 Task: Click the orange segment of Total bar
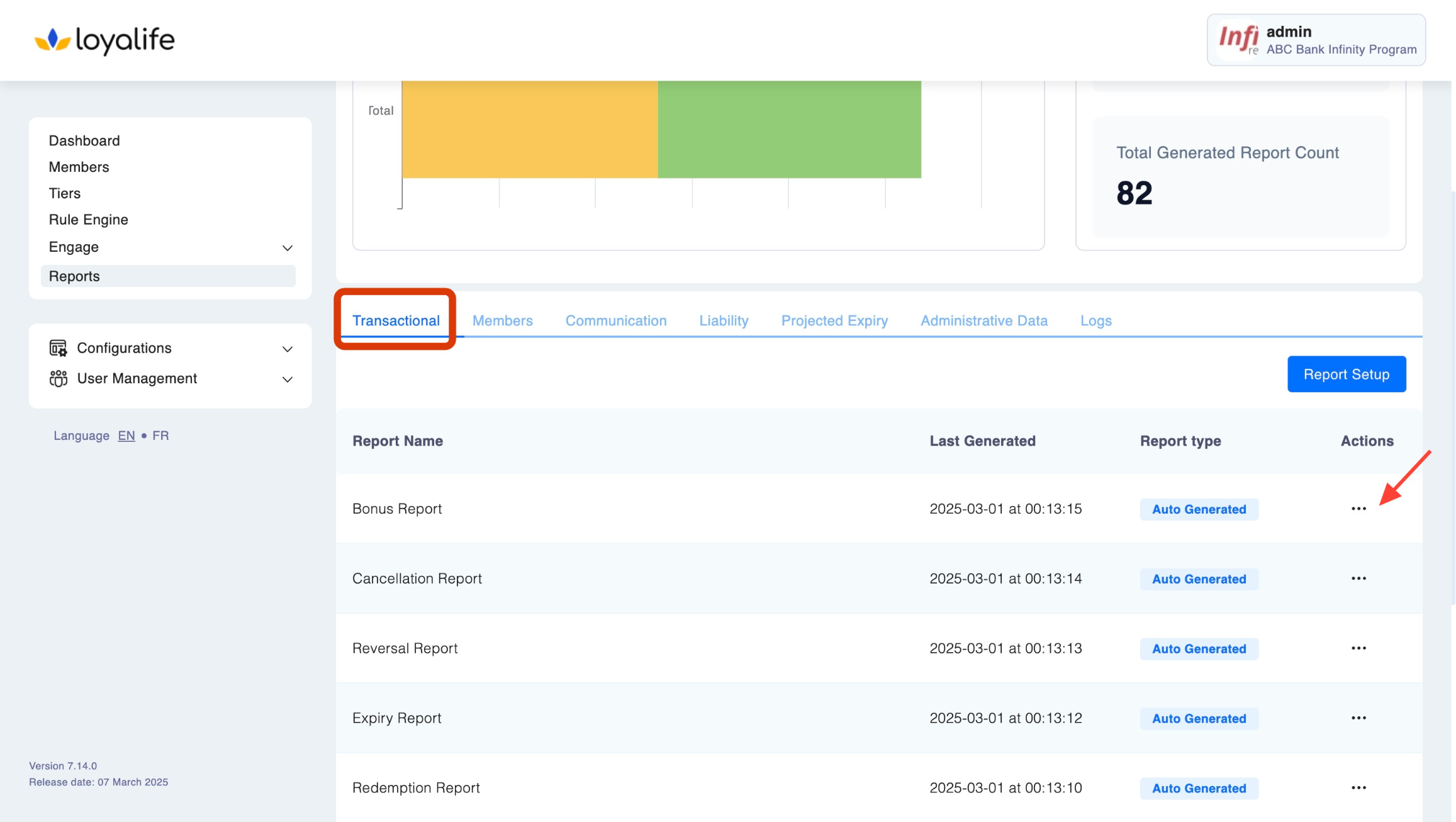tap(530, 129)
